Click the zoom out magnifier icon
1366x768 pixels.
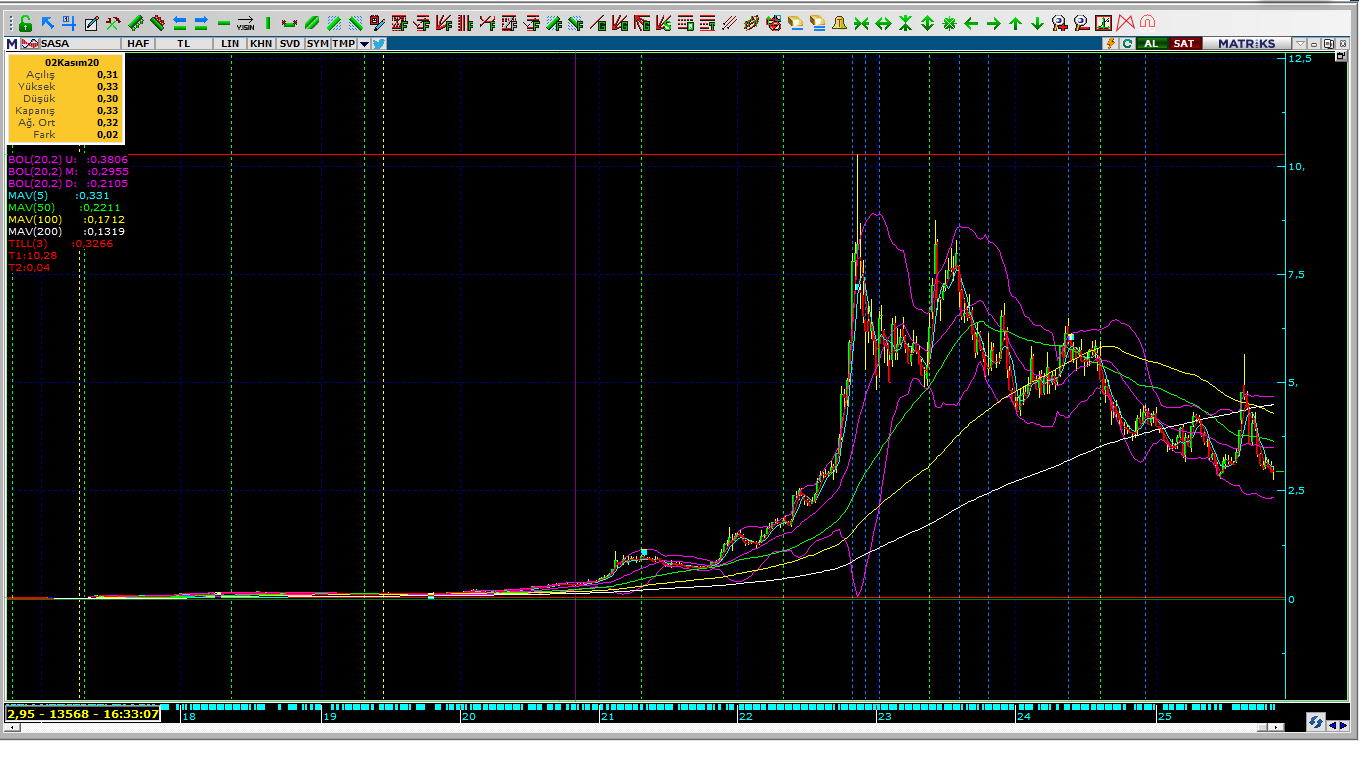(1081, 23)
